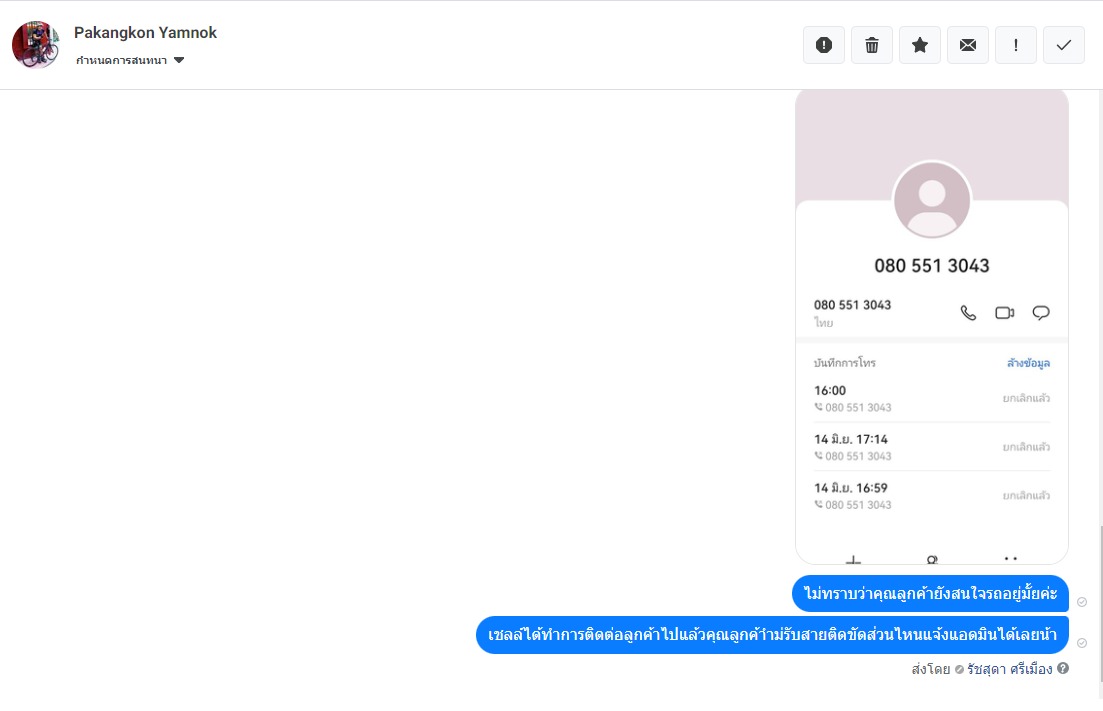Mark the conversation as spam

coord(824,45)
